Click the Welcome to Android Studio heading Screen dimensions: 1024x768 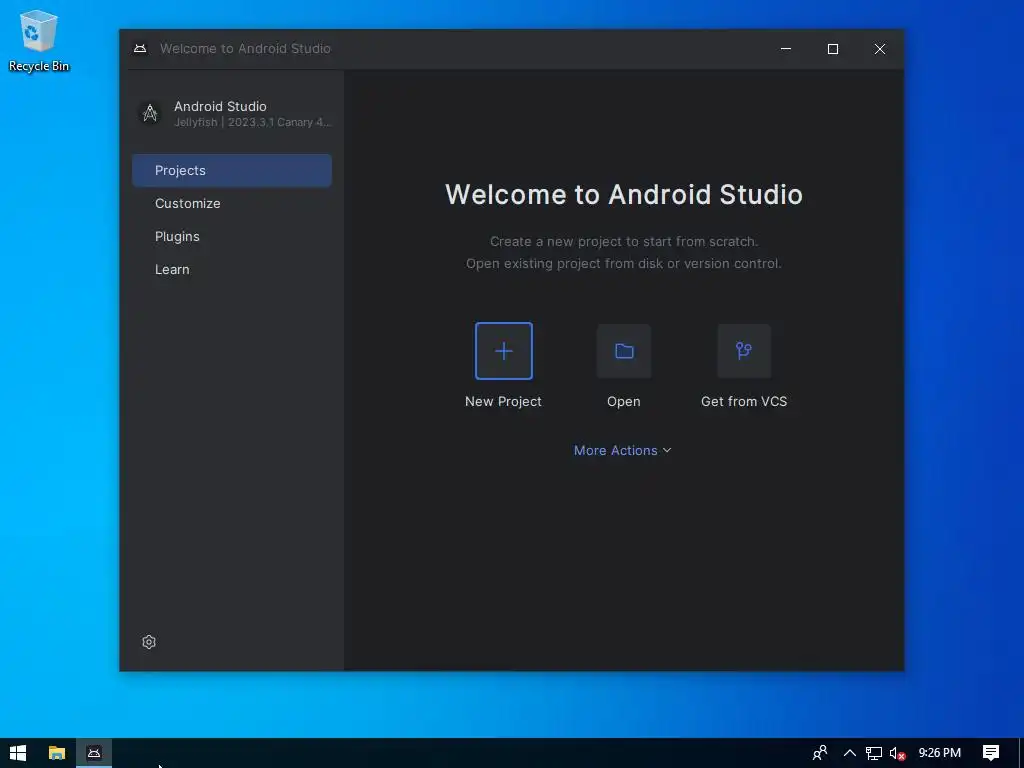(x=624, y=195)
